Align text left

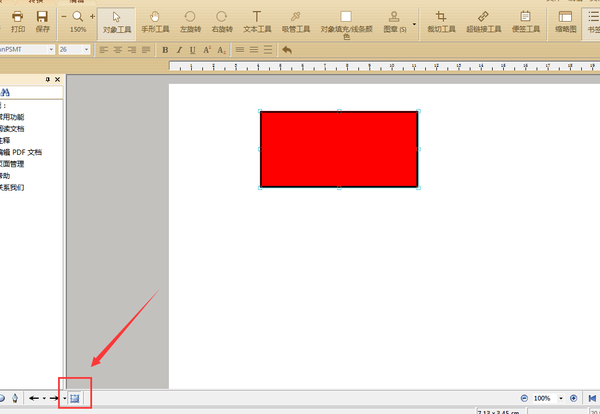click(x=104, y=50)
